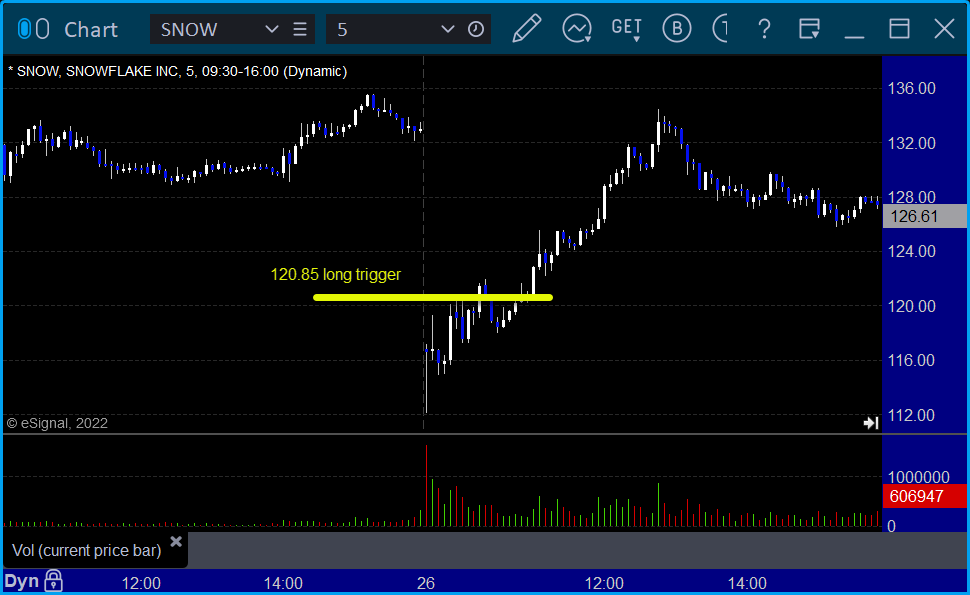The height and width of the screenshot is (595, 970).
Task: Click the 1000000 volume axis label
Action: tap(919, 477)
